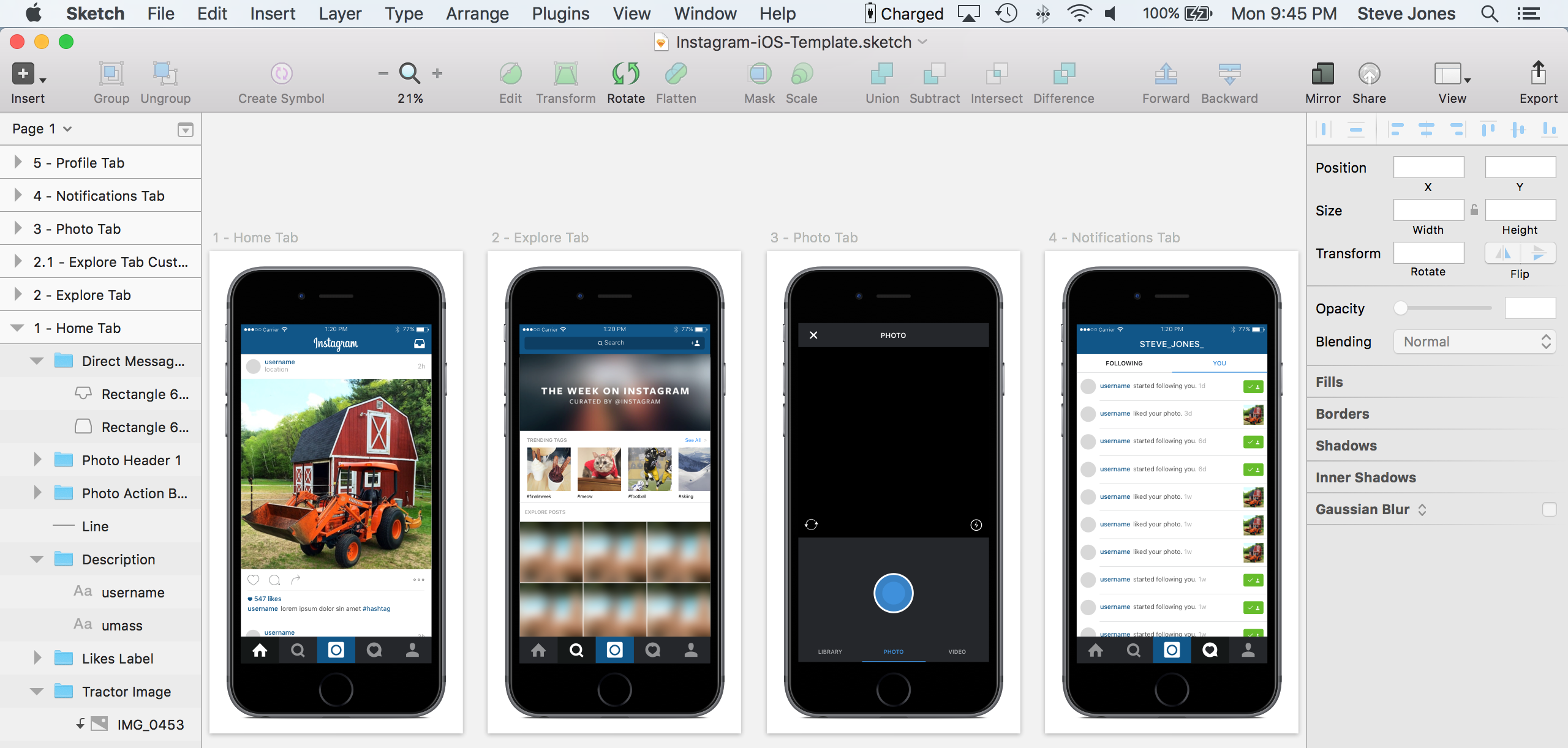
Task: Click the Mask toolbar icon
Action: click(759, 74)
